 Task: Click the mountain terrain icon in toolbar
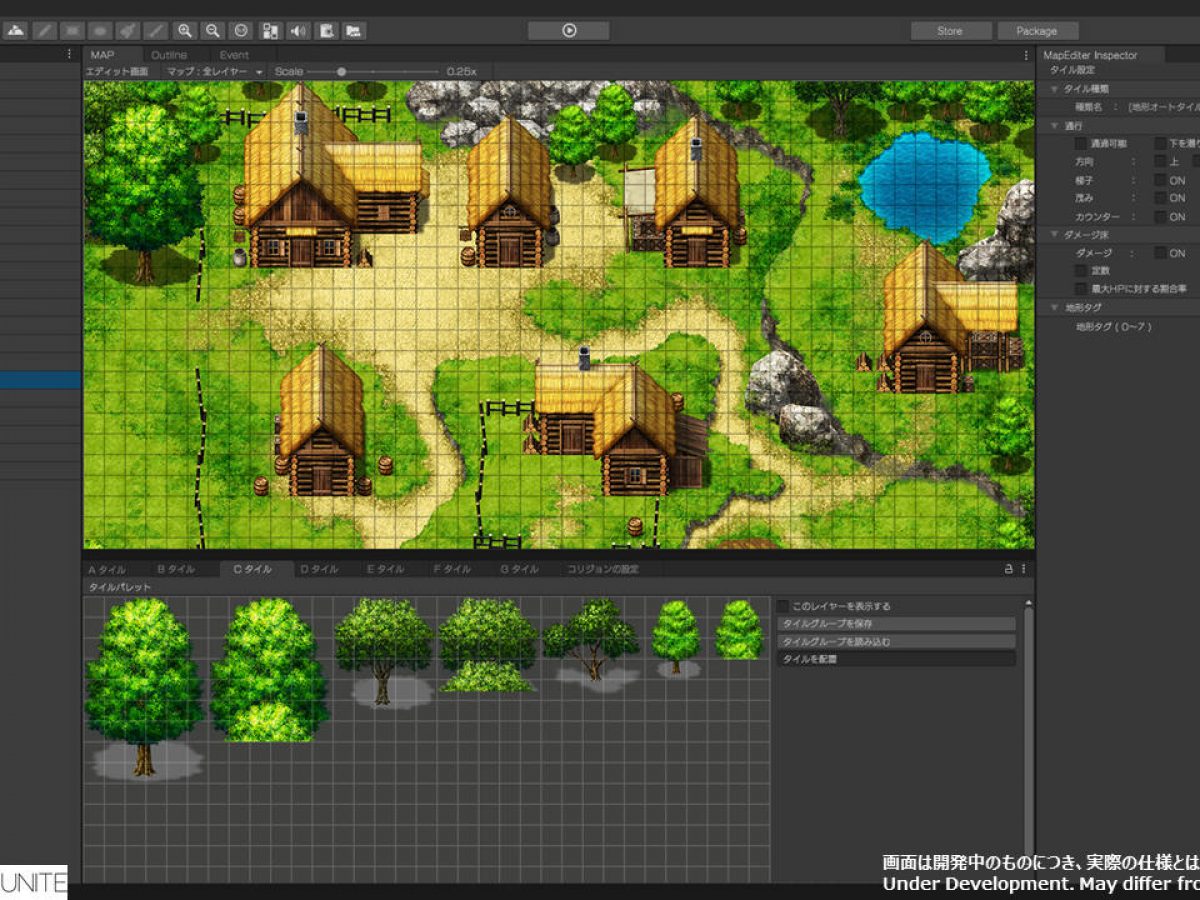[16, 31]
